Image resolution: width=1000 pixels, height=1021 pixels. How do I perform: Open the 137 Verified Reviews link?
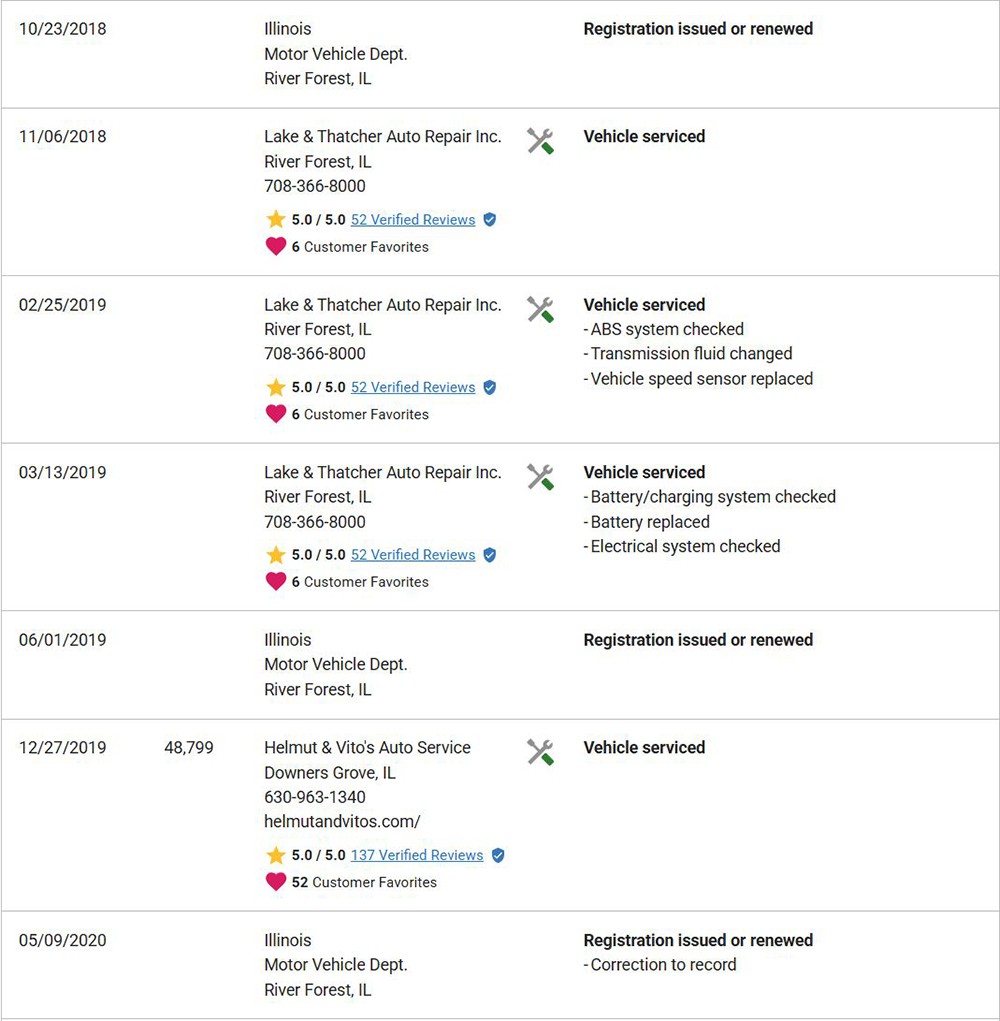[x=417, y=855]
